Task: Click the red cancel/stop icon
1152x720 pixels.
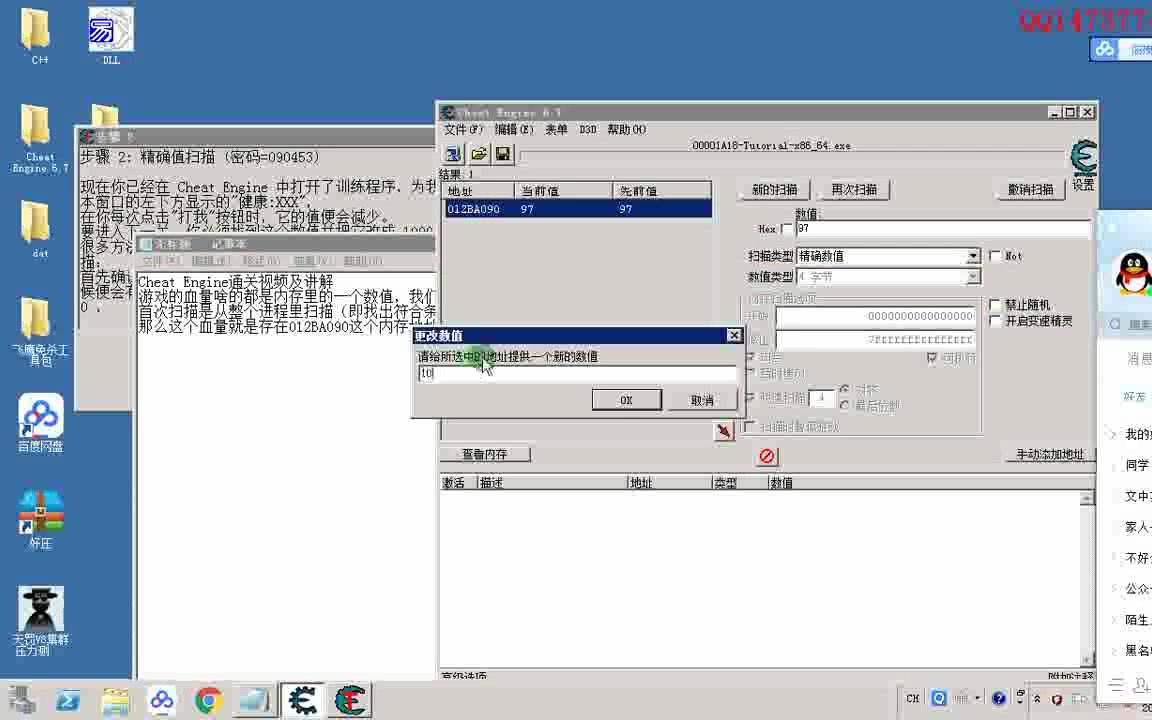Action: [767, 456]
